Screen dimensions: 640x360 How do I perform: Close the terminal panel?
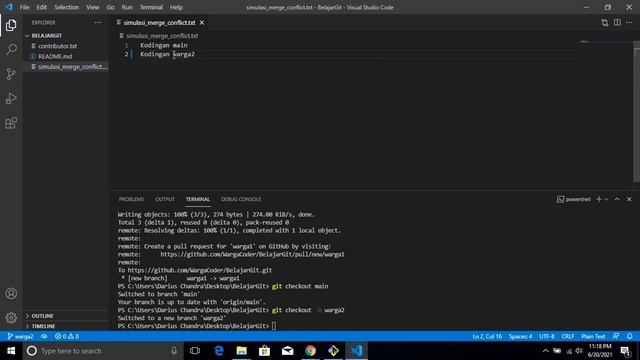[629, 199]
